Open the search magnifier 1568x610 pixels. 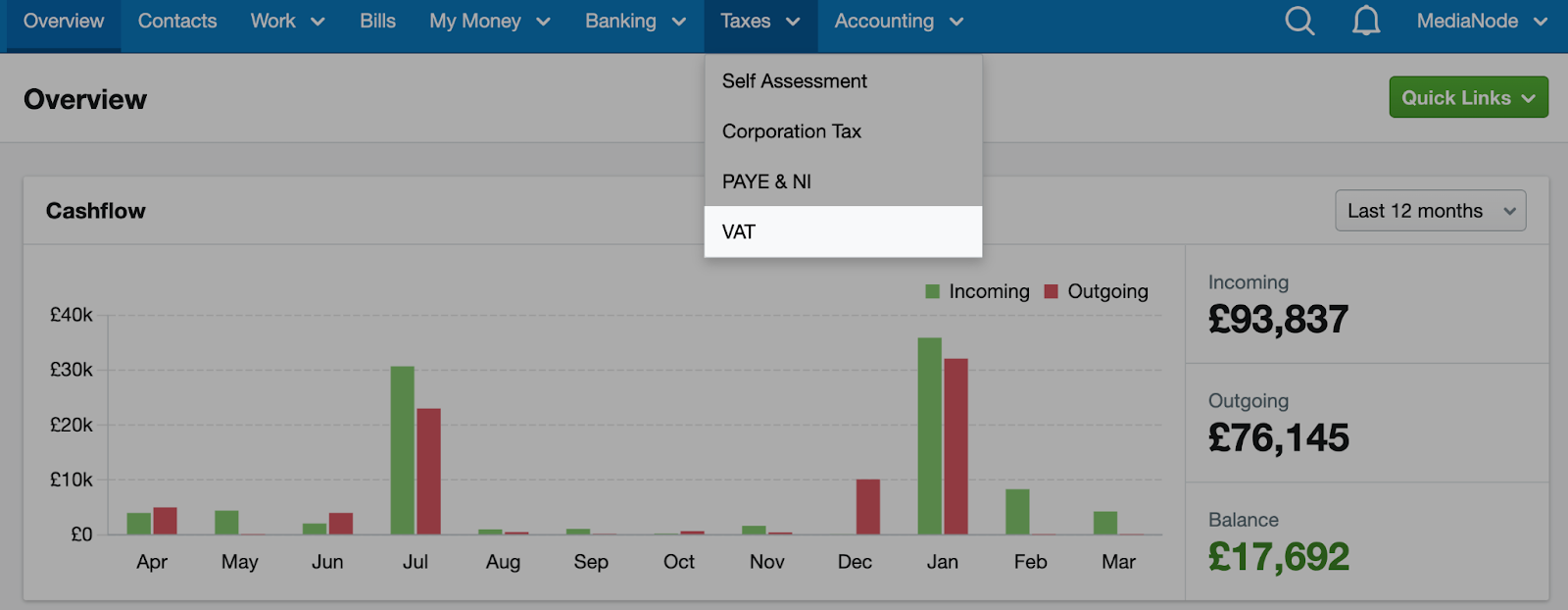[x=1298, y=21]
